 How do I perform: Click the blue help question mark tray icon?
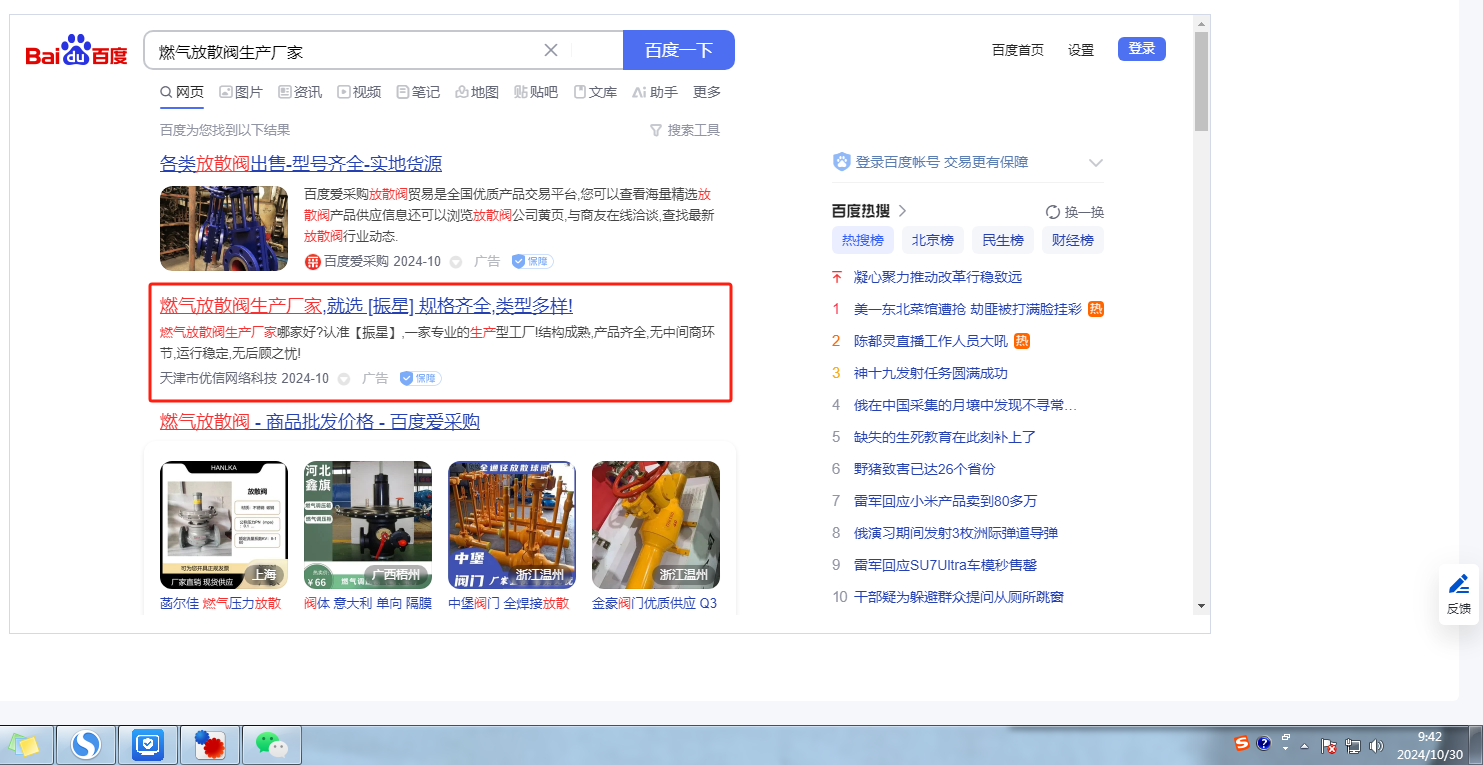(1264, 744)
